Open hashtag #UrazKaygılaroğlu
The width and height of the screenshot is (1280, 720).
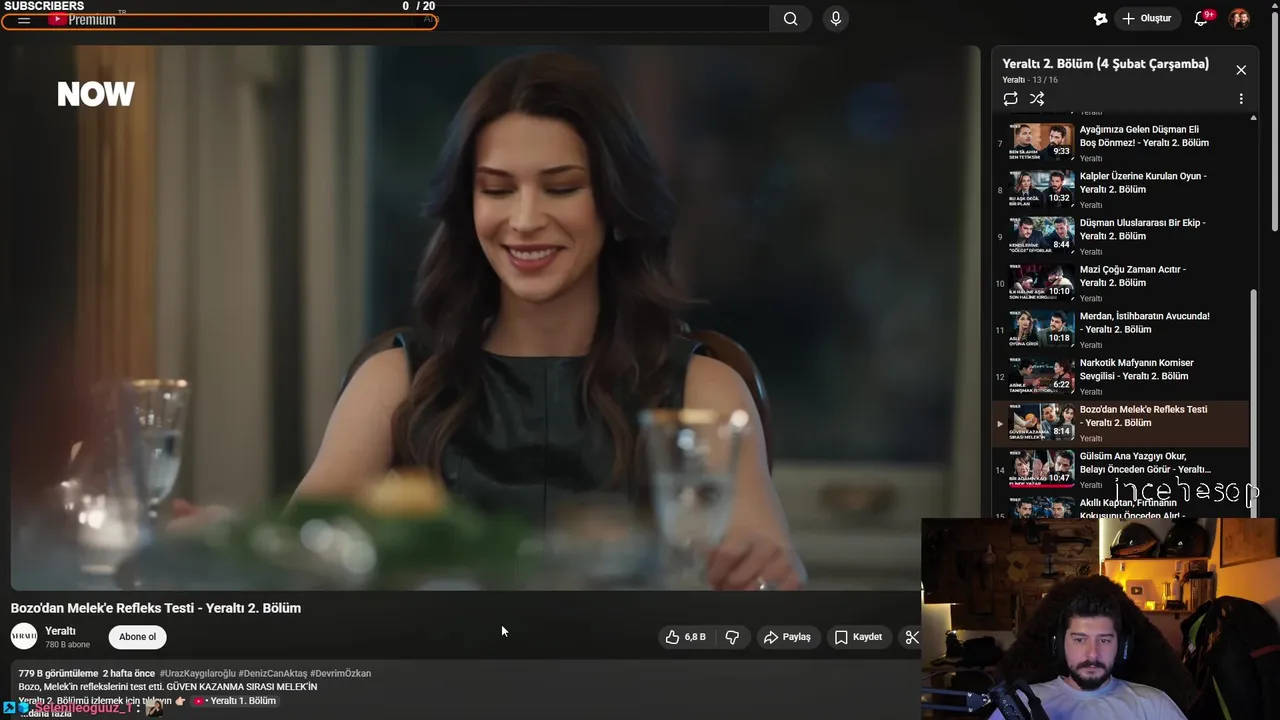coord(197,673)
